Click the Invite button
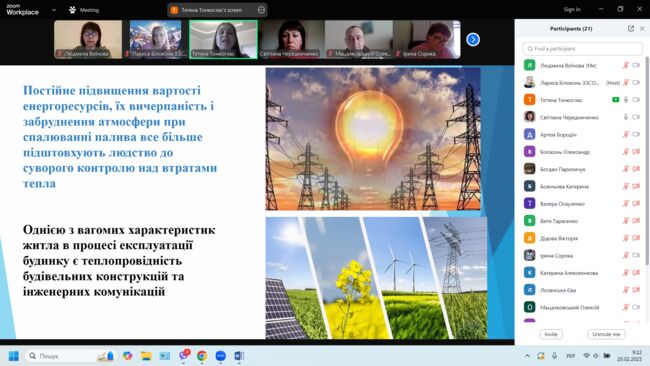This screenshot has width=650, height=366. (x=551, y=334)
